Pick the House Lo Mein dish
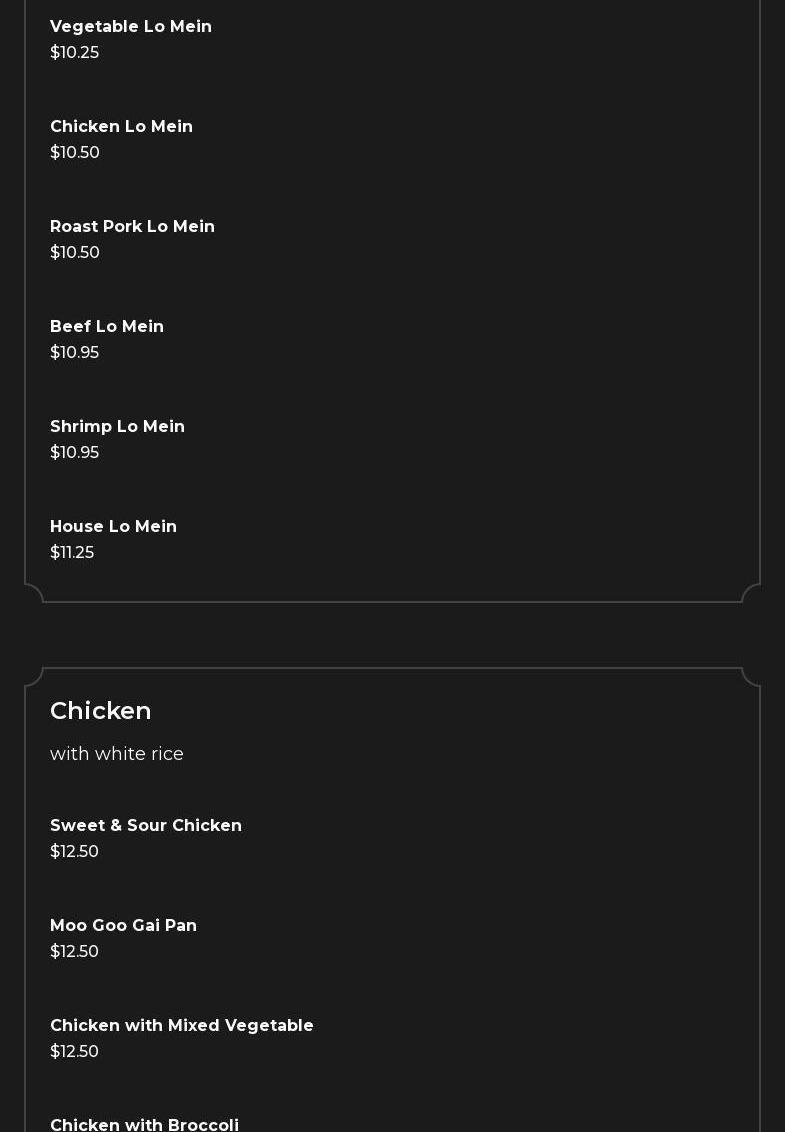 [113, 527]
